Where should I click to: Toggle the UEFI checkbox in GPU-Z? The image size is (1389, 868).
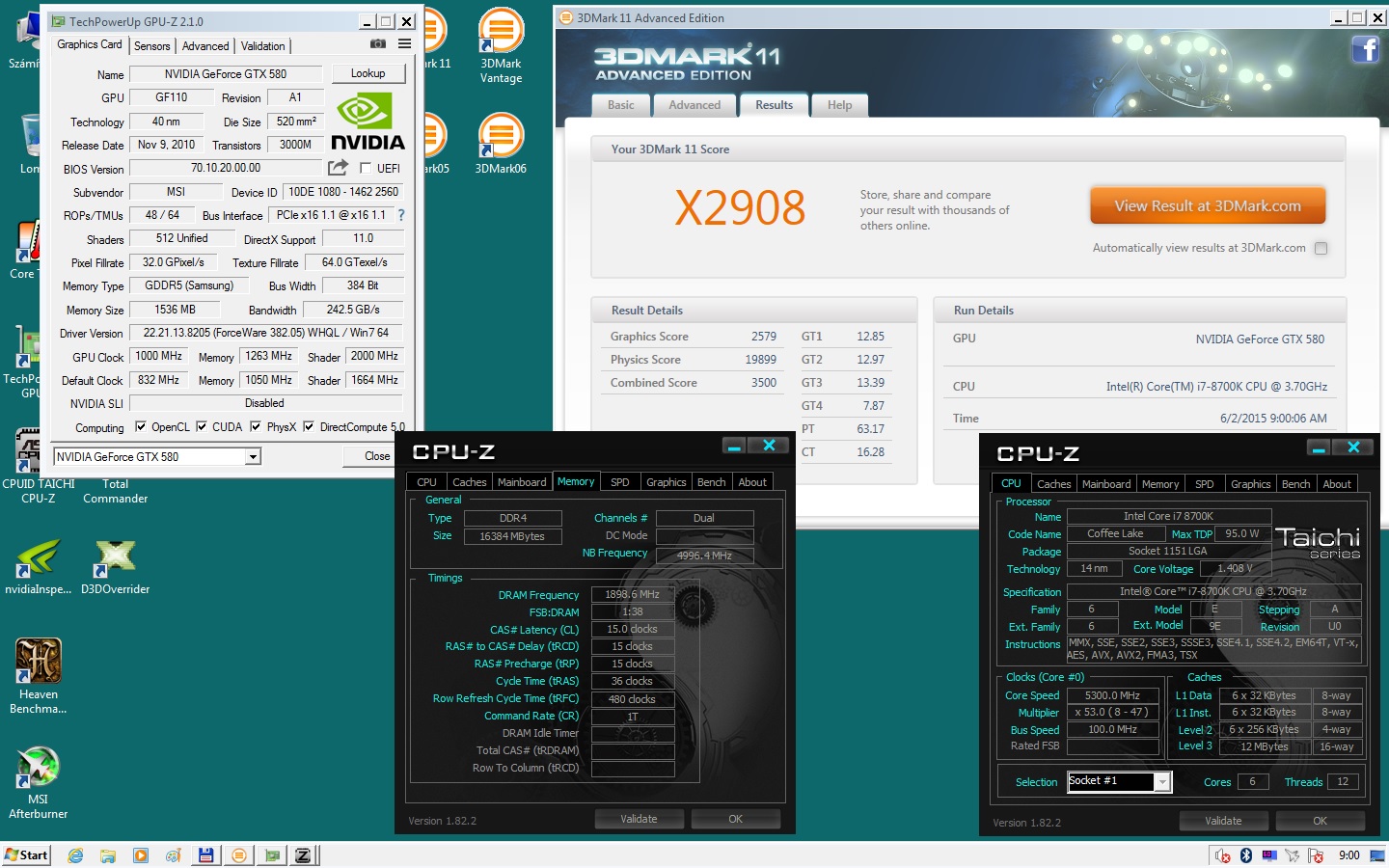point(366,168)
